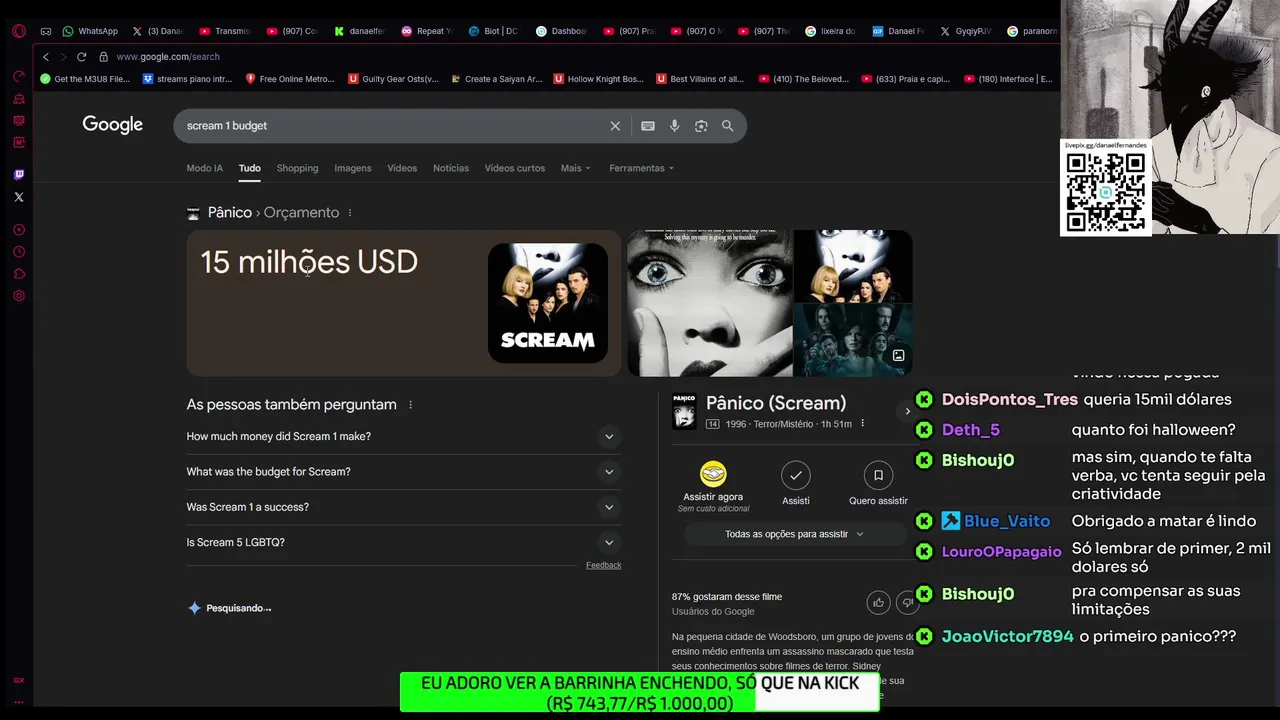
Task: Open the Player icon in sidebar
Action: pos(18,230)
